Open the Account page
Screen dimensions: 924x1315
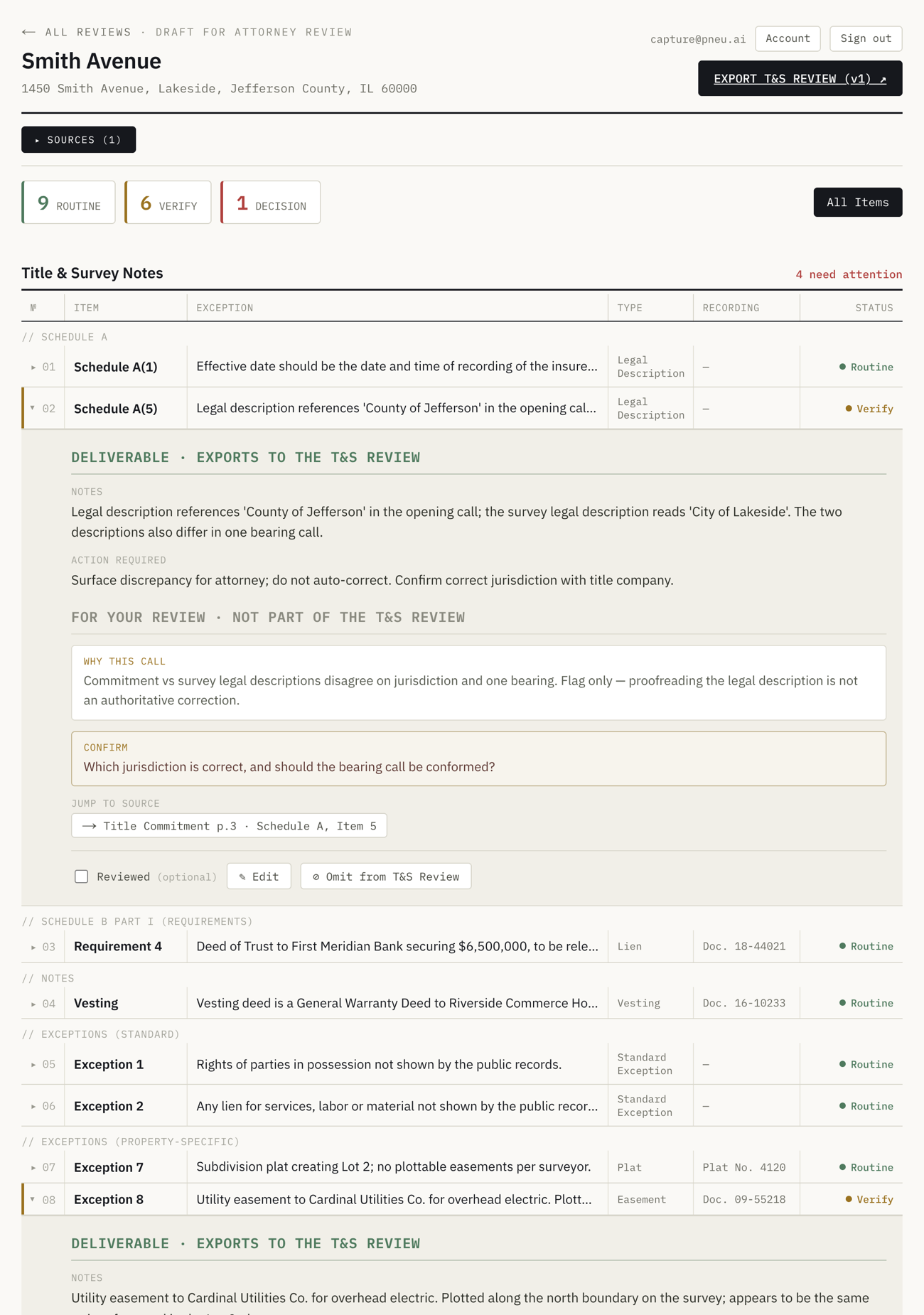788,38
